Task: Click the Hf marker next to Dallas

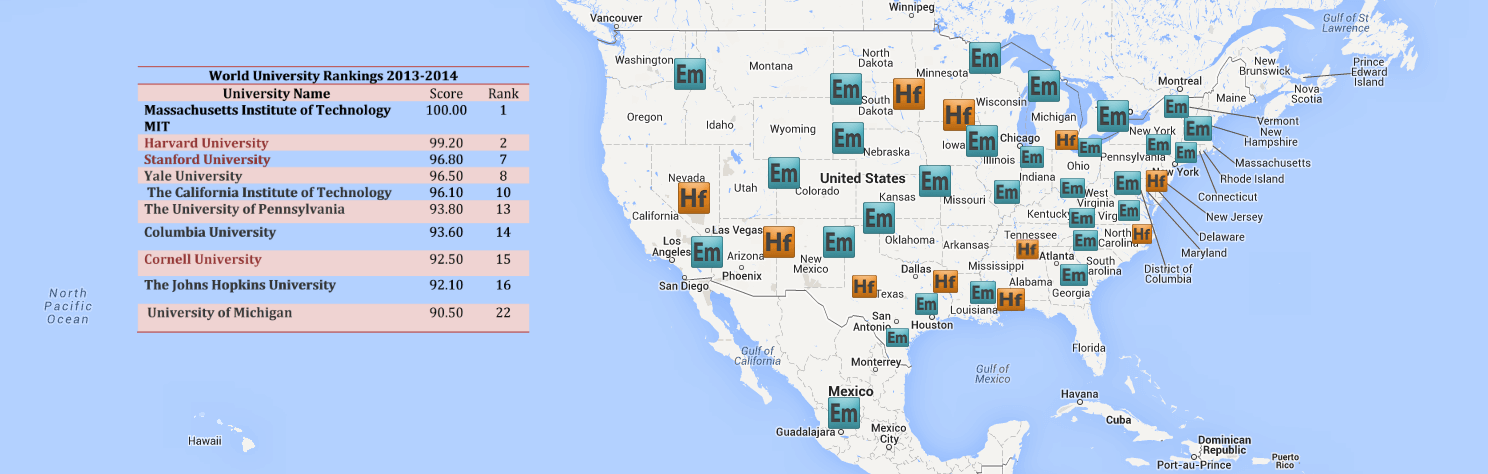Action: tap(945, 281)
